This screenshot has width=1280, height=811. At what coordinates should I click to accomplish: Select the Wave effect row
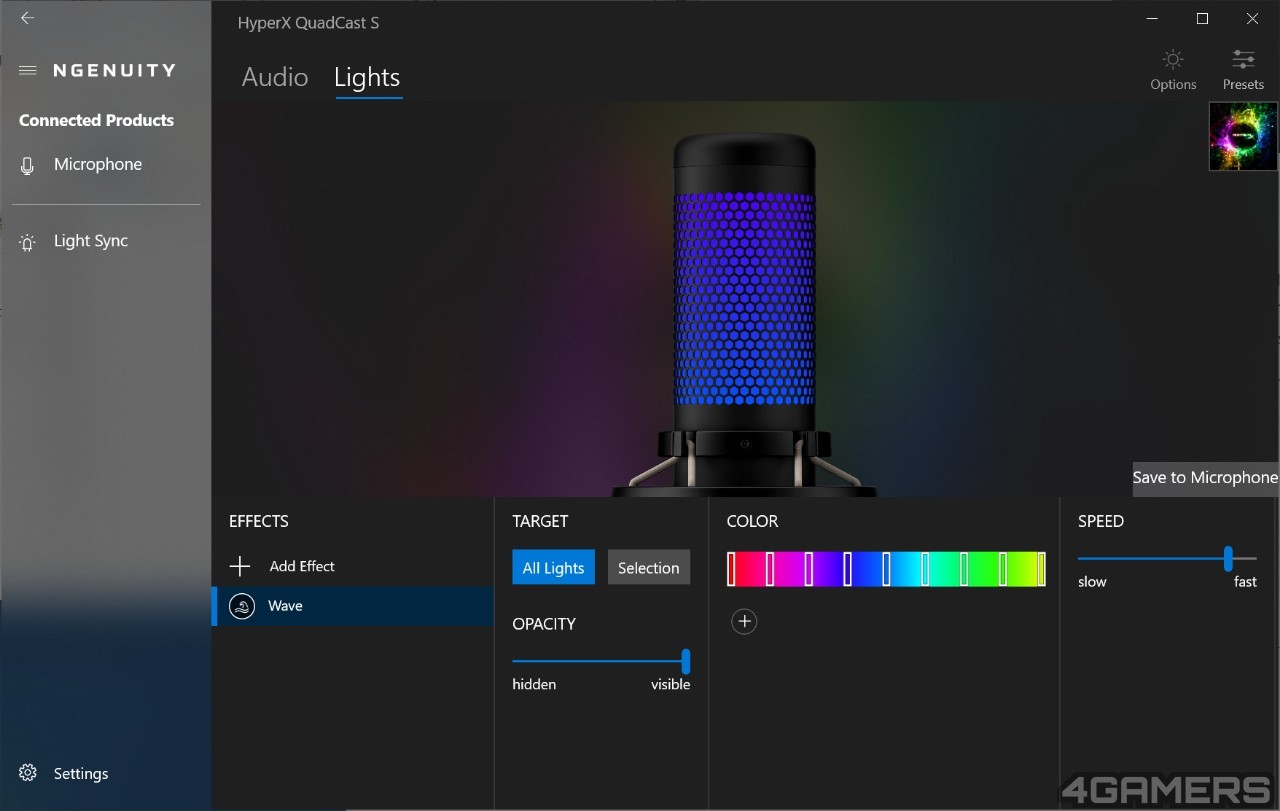[353, 606]
